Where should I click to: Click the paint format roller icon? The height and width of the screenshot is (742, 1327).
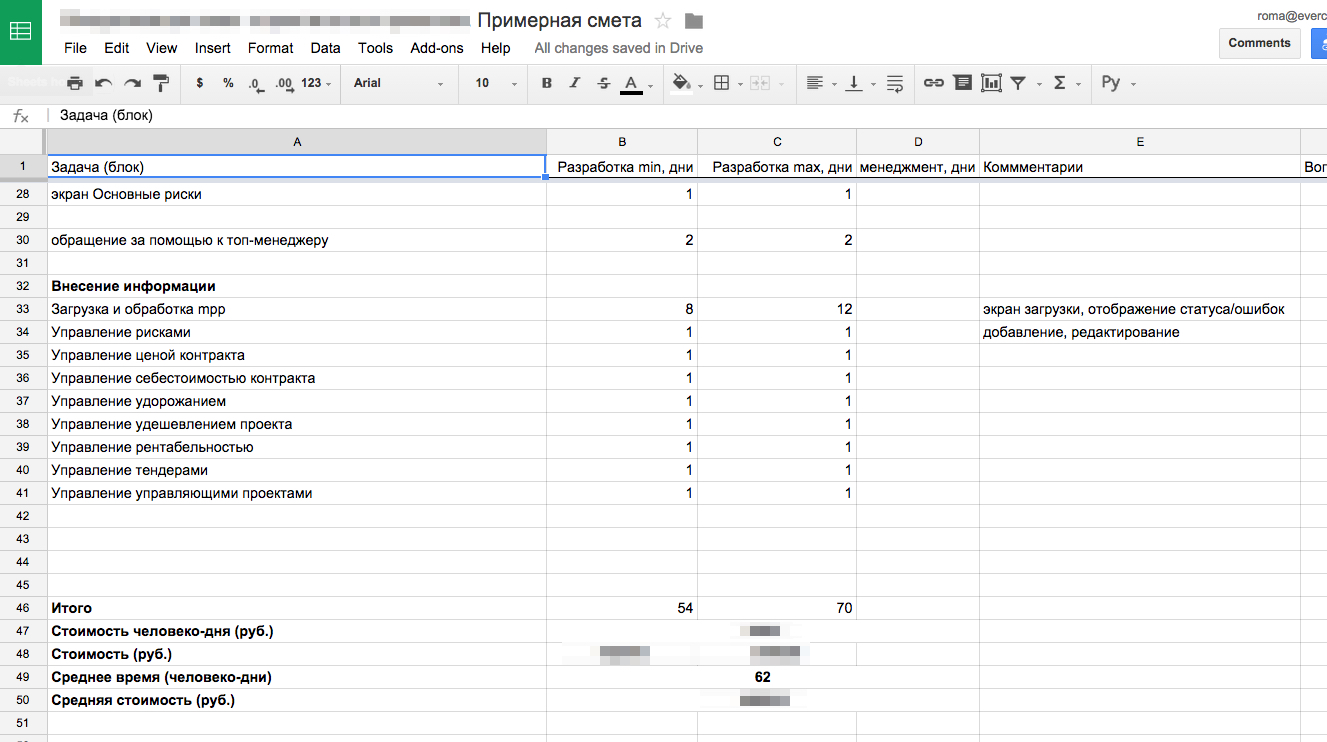(161, 83)
